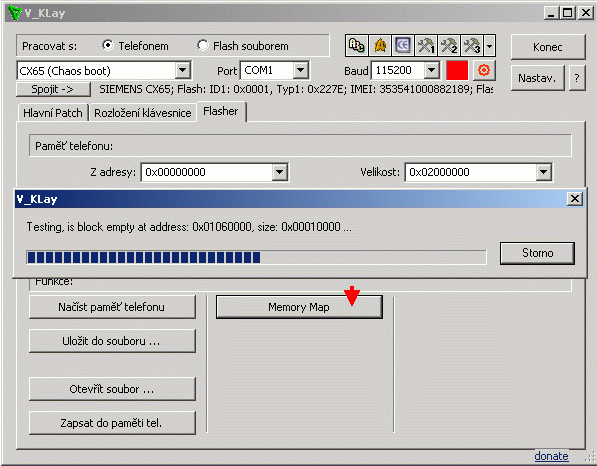Open tools preset number 1
The height and width of the screenshot is (466, 597).
click(426, 46)
